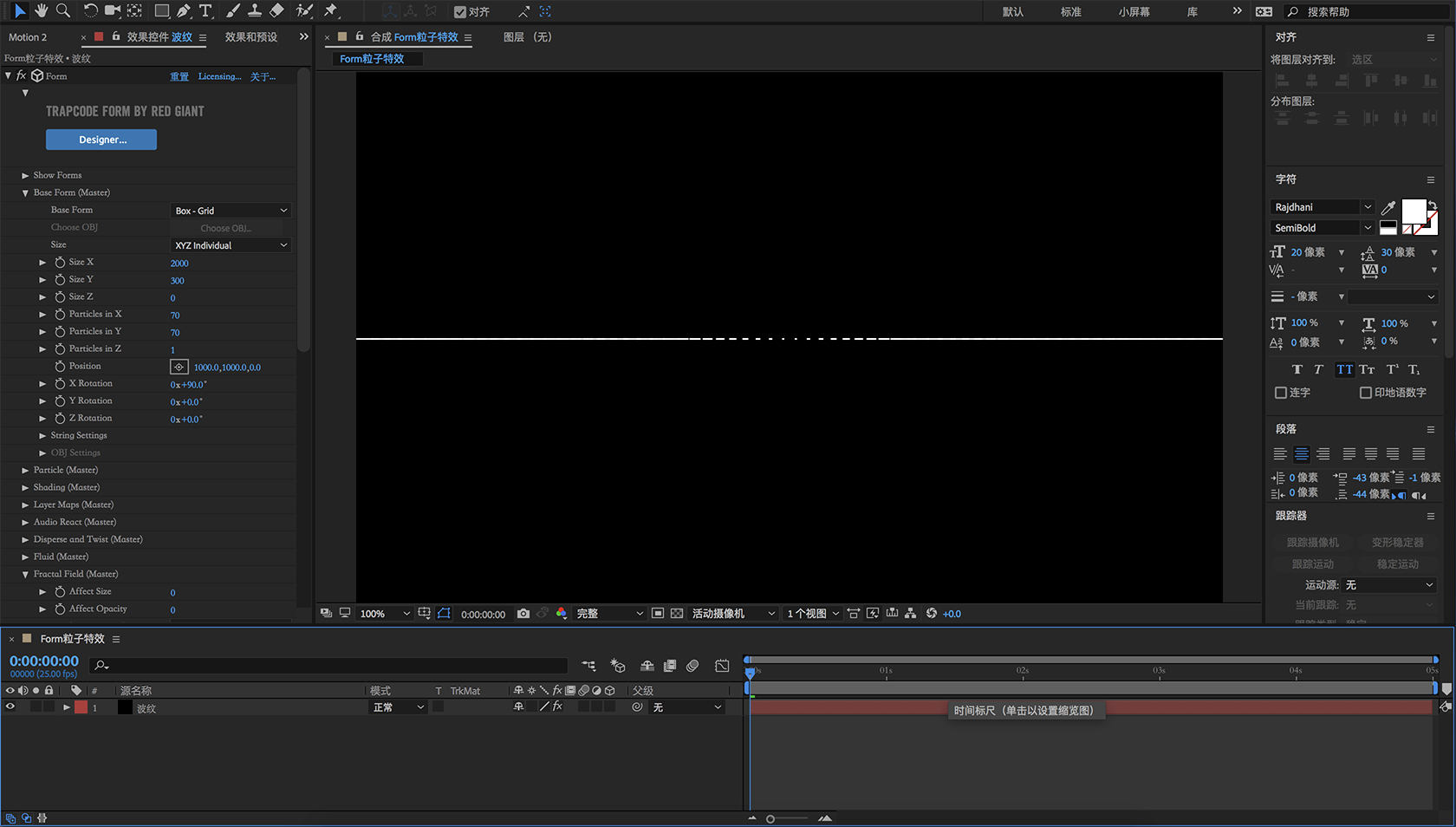The height and width of the screenshot is (827, 1456).
Task: Select the Unified Camera tool
Action: pyautogui.click(x=113, y=11)
